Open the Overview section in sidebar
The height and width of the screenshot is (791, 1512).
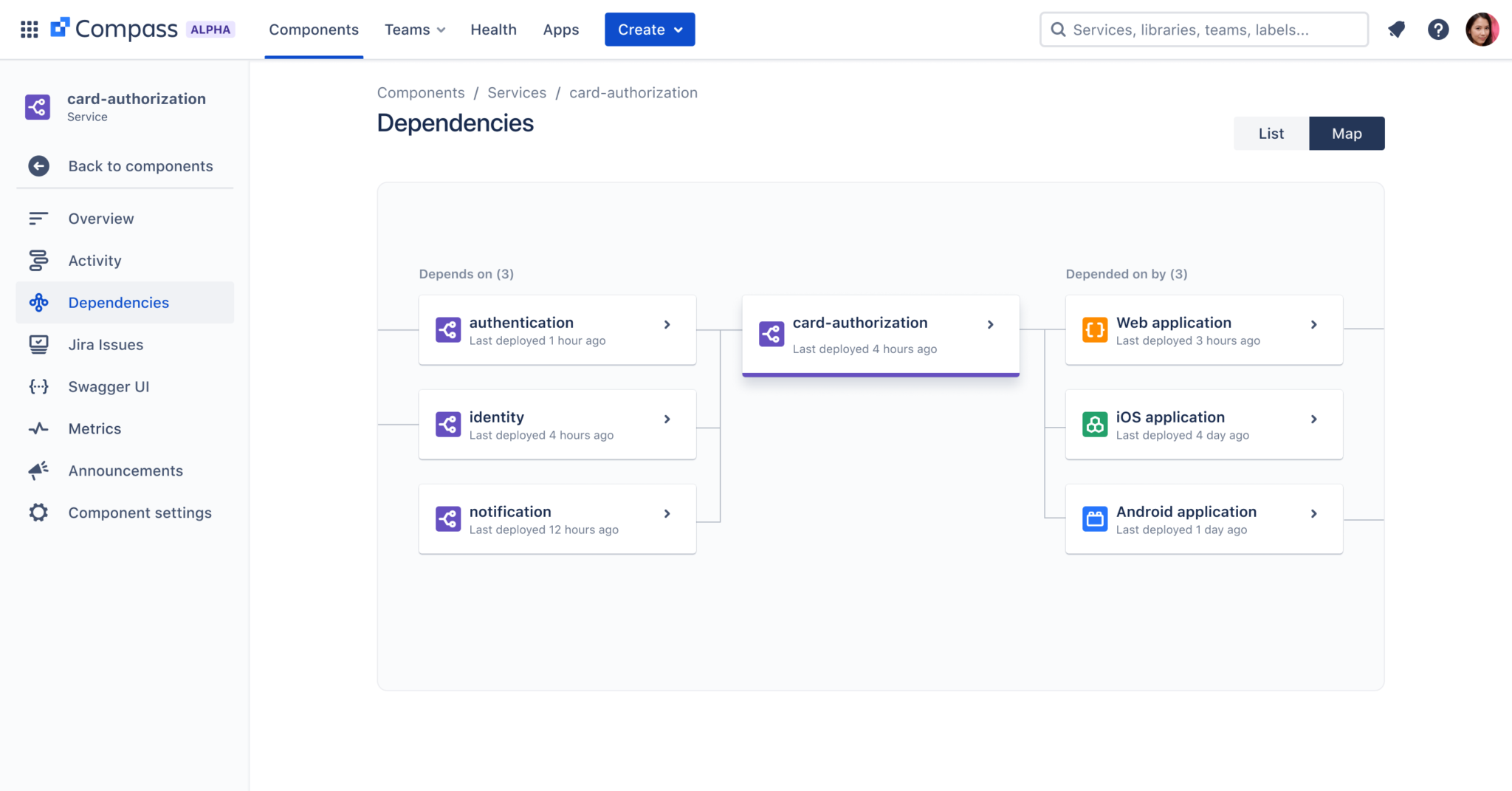coord(100,219)
